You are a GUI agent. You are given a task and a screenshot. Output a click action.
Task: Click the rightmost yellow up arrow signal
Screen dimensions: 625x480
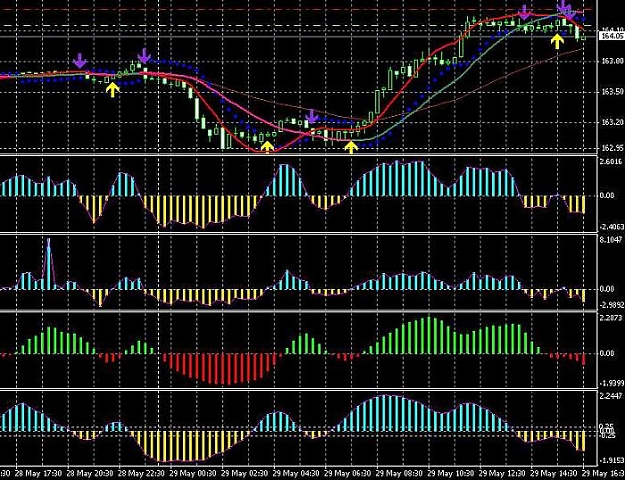coord(557,41)
